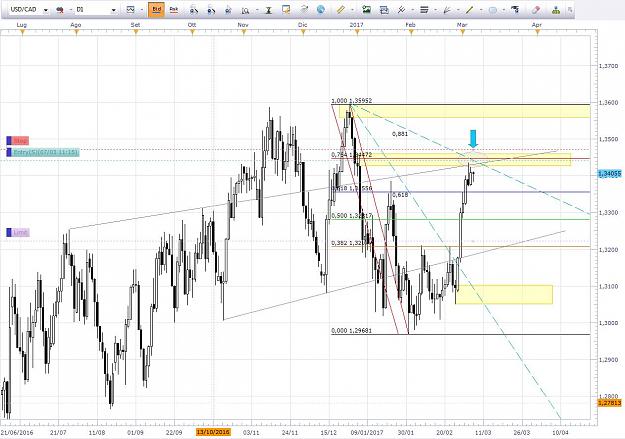
Task: Click the 21/06/2016 date on bottom axis
Action: [17, 432]
